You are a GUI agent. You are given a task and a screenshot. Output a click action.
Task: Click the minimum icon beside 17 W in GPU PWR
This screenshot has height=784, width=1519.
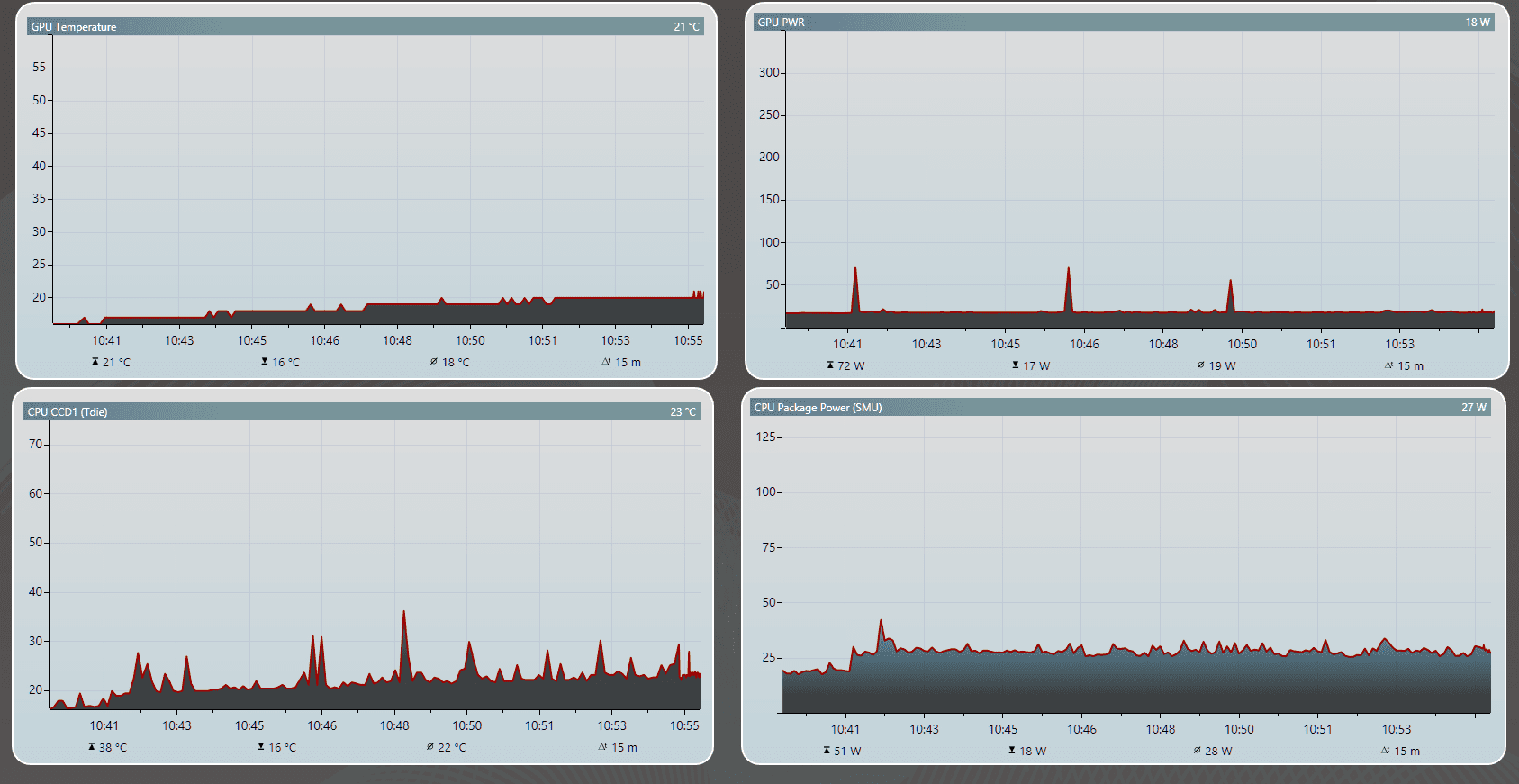click(1016, 365)
